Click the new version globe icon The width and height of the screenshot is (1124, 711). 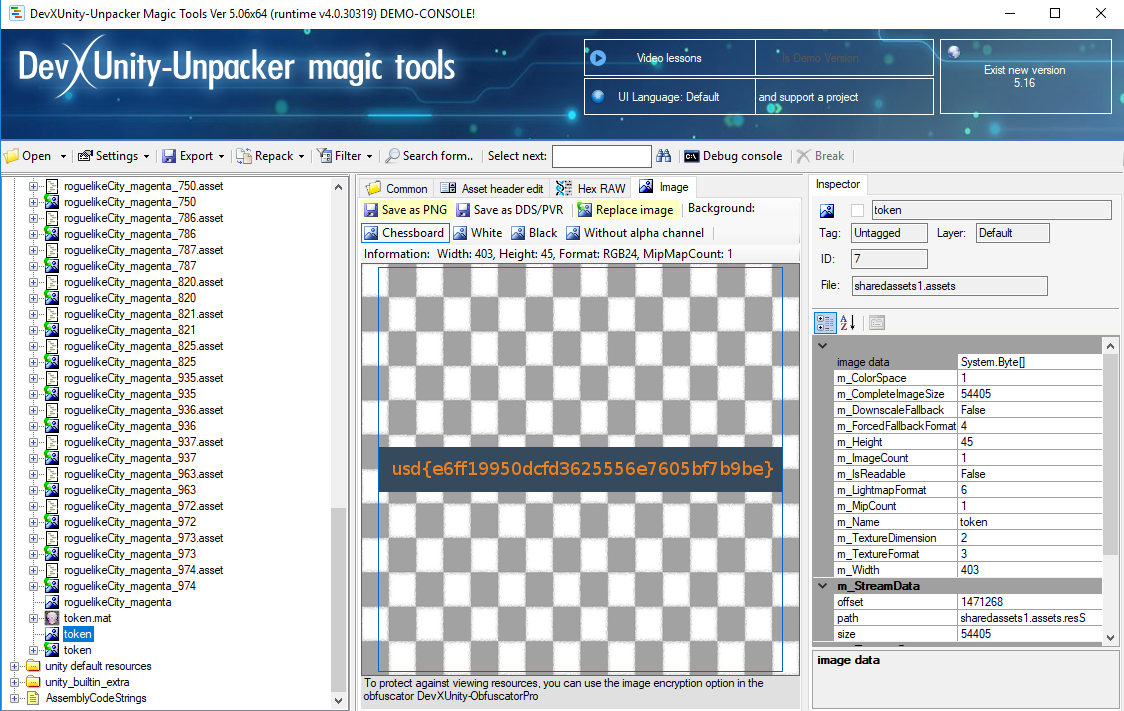point(954,52)
